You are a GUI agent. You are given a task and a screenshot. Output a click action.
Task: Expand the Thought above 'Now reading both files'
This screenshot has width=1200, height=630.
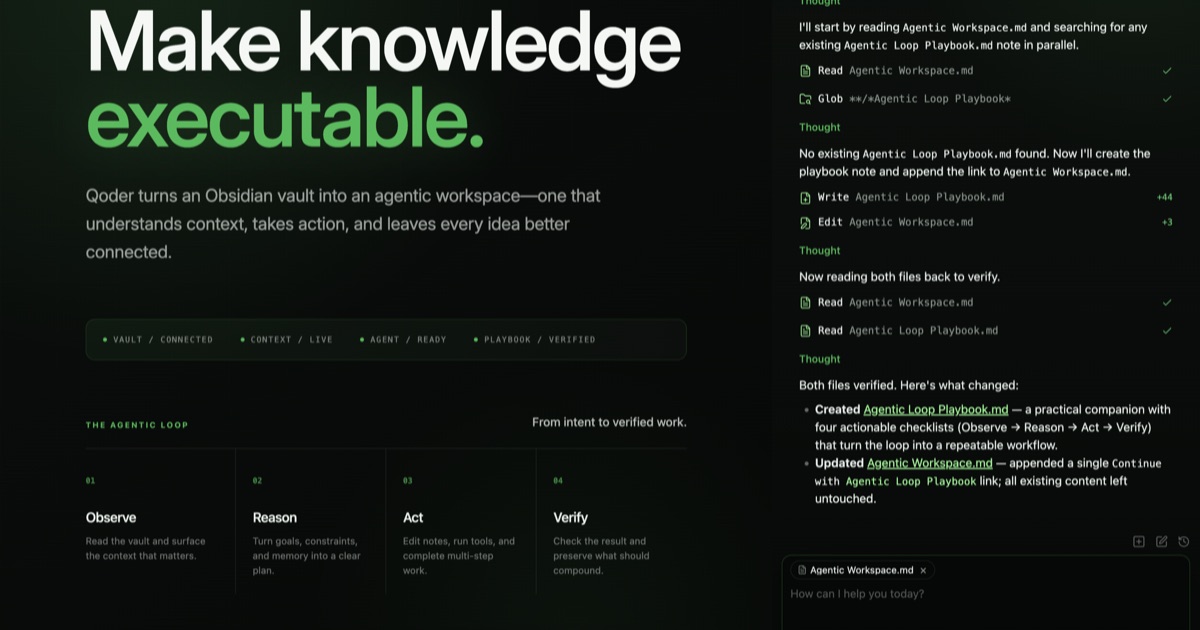click(x=819, y=251)
